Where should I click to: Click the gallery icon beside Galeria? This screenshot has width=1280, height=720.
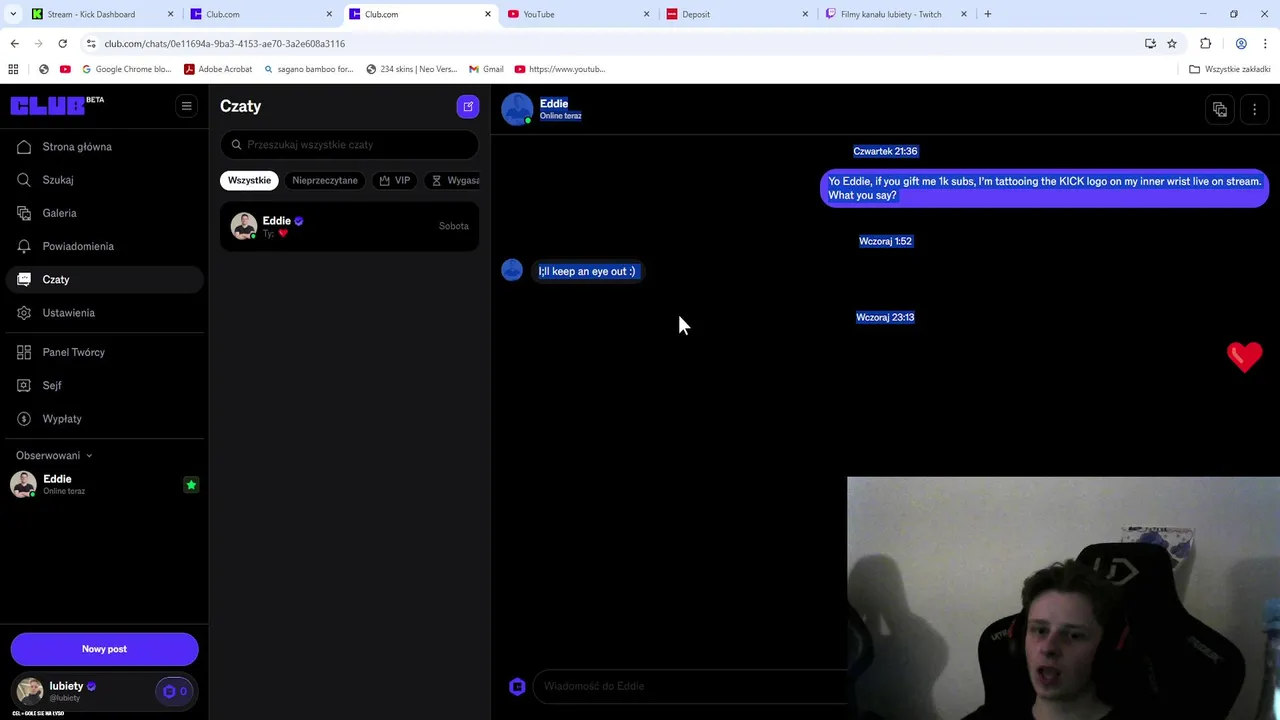point(24,213)
